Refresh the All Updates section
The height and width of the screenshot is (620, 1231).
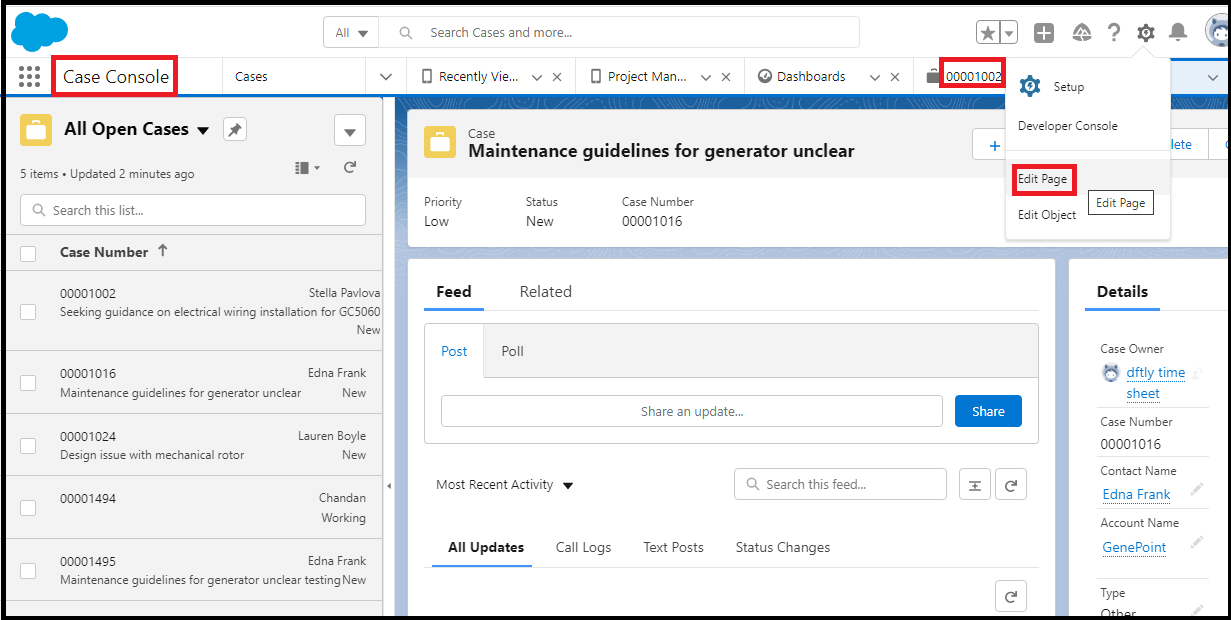click(x=1011, y=596)
